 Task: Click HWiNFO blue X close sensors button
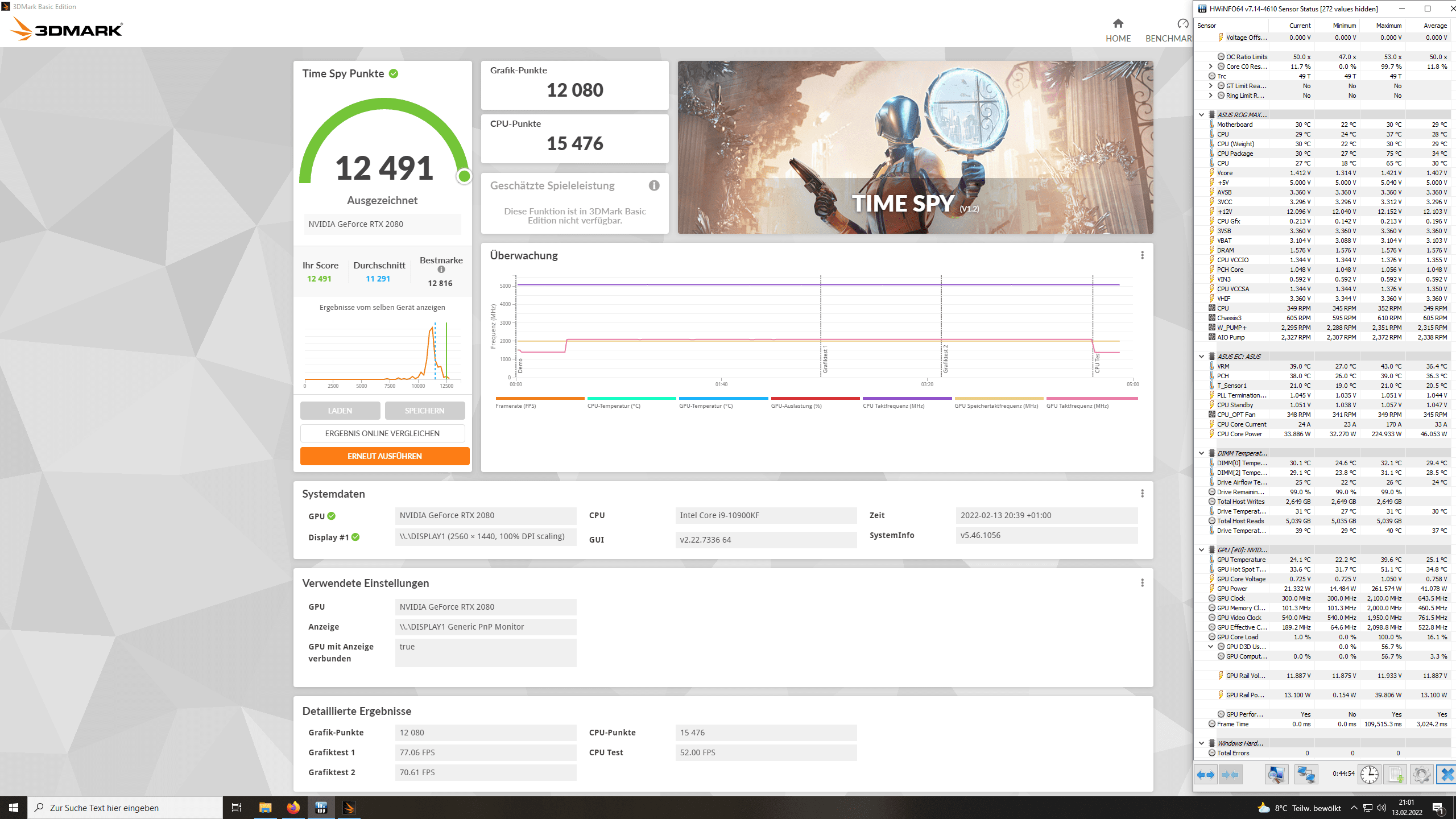click(x=1447, y=775)
